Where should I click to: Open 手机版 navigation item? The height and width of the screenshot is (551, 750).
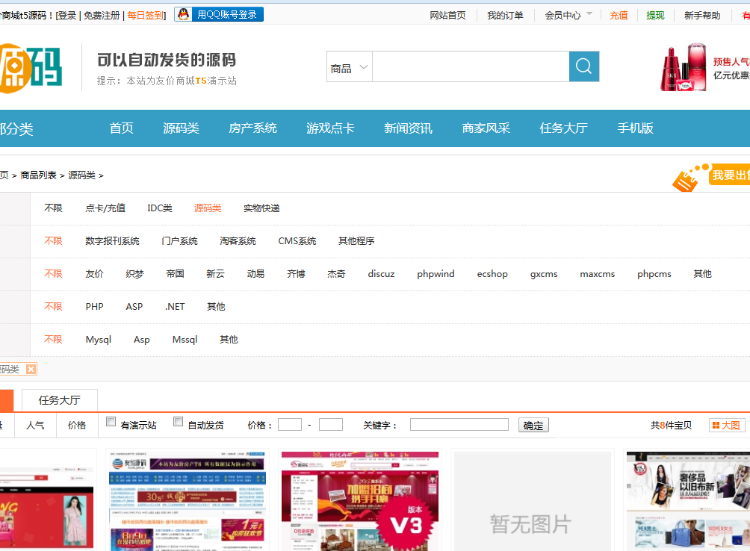coord(635,128)
